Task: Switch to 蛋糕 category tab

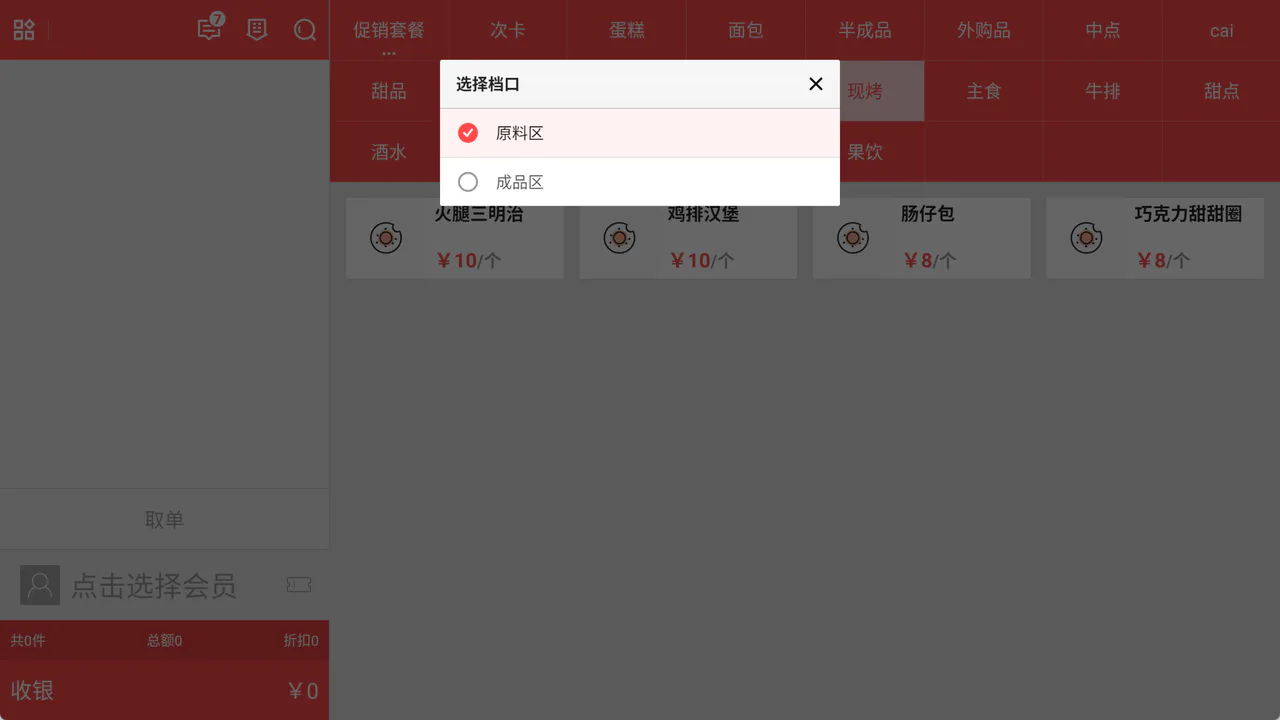Action: pyautogui.click(x=627, y=30)
